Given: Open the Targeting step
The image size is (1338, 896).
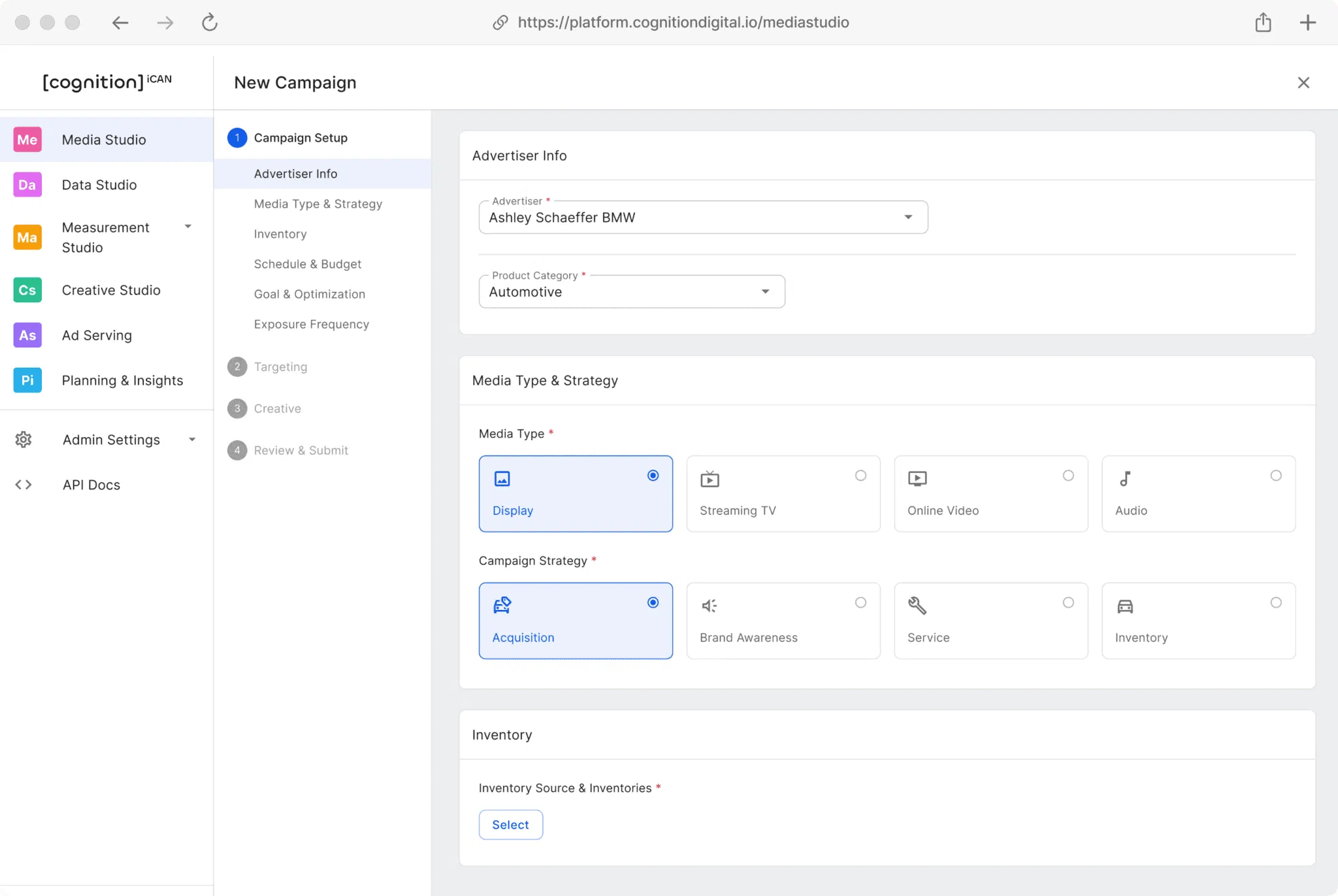Looking at the screenshot, I should point(280,367).
